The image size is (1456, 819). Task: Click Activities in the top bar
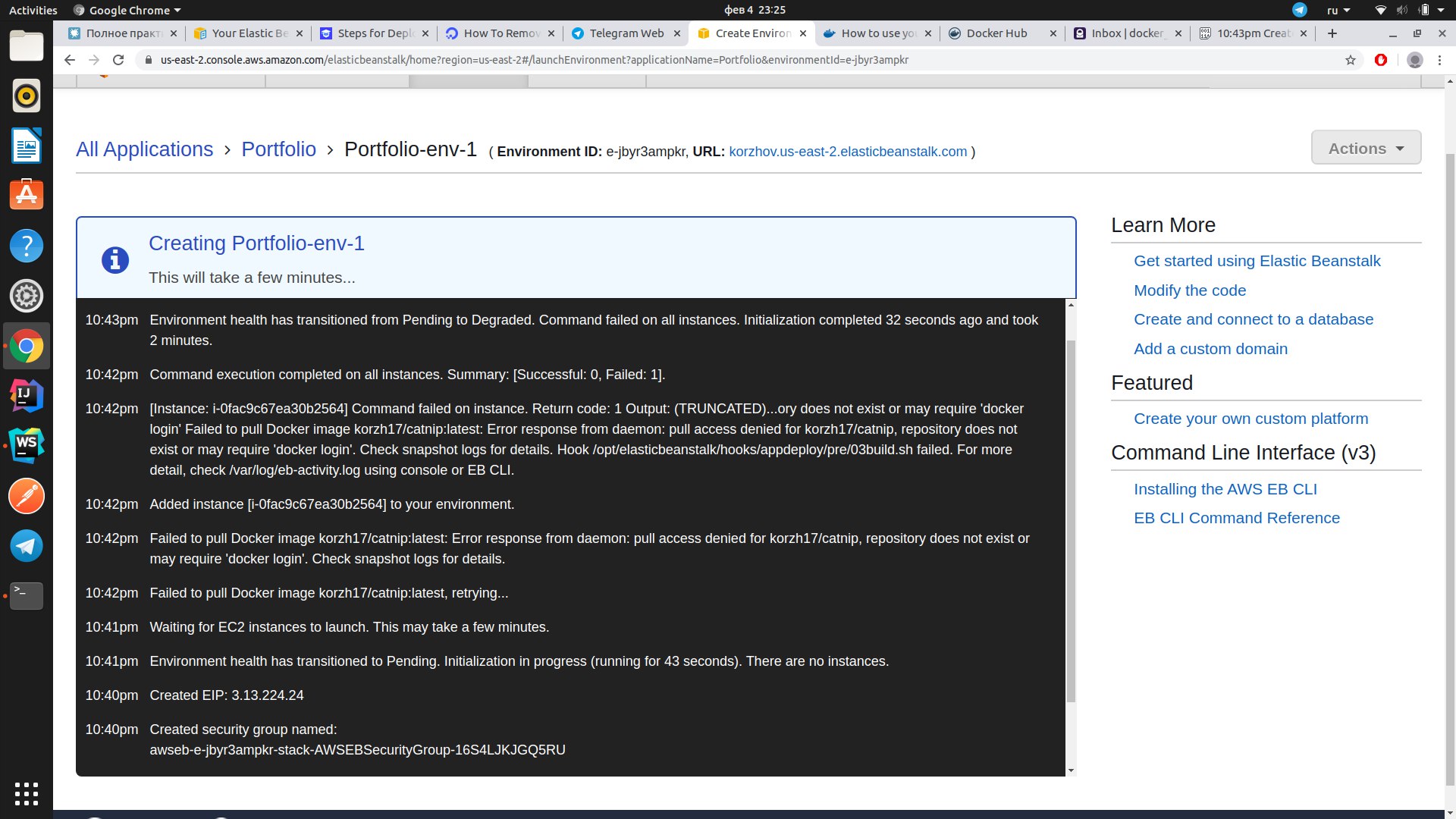(x=33, y=10)
